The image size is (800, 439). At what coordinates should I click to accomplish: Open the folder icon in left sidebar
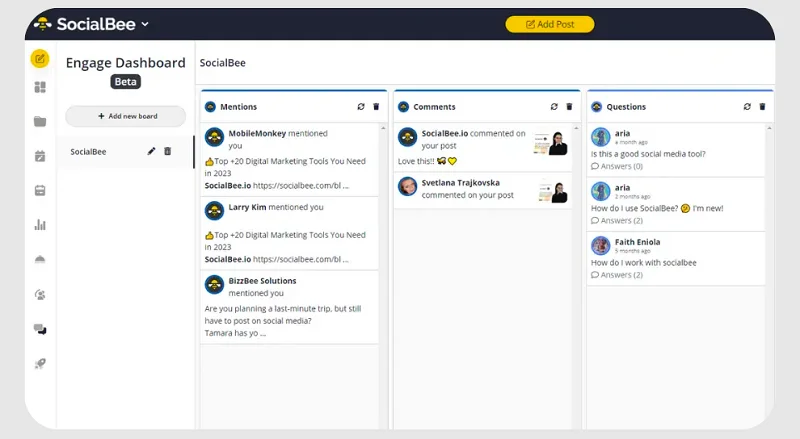40,122
